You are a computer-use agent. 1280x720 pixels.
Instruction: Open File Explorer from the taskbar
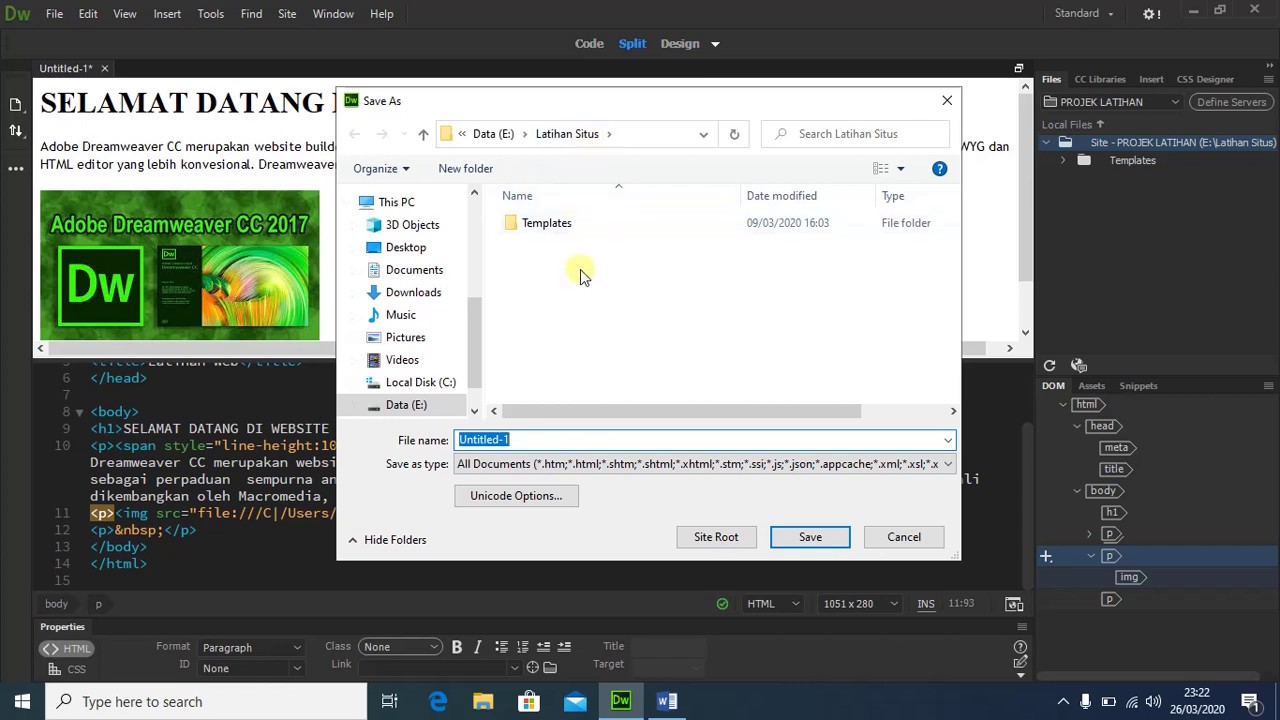coord(483,701)
